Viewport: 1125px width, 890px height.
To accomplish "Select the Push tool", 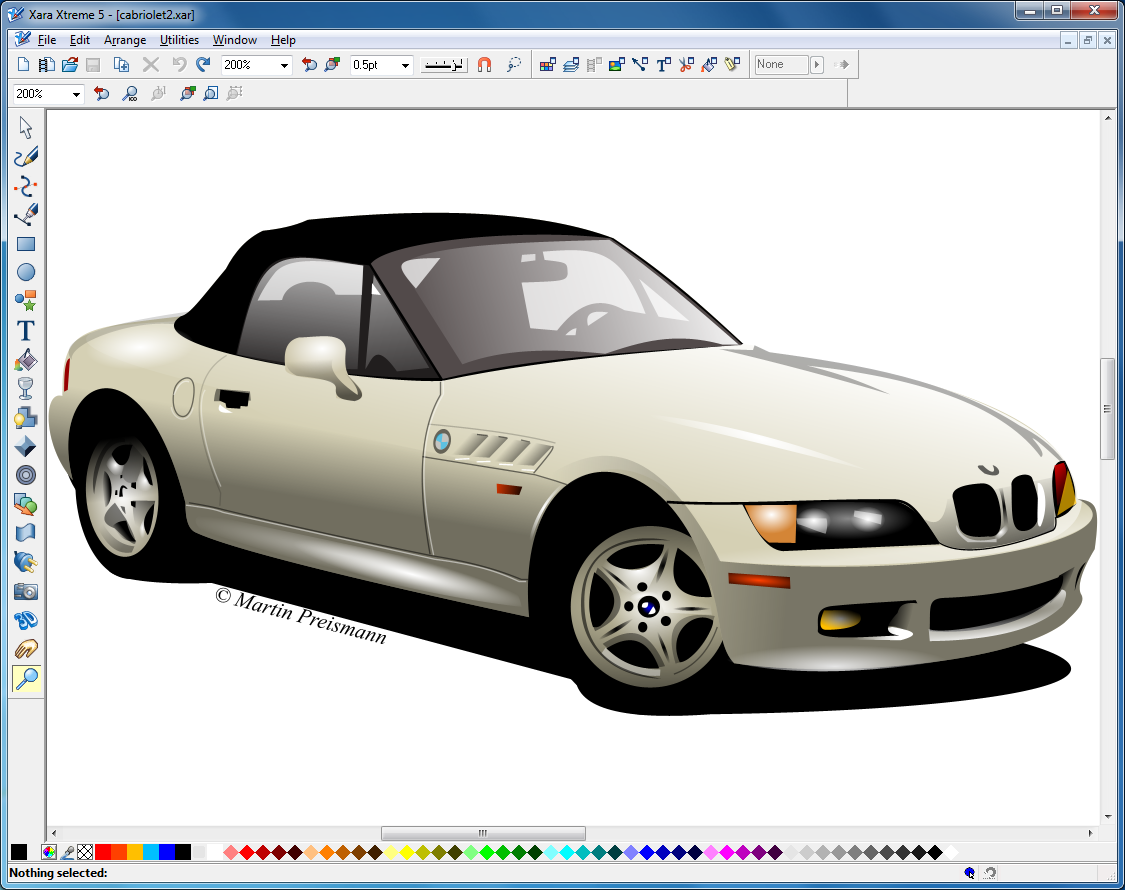I will (x=26, y=649).
